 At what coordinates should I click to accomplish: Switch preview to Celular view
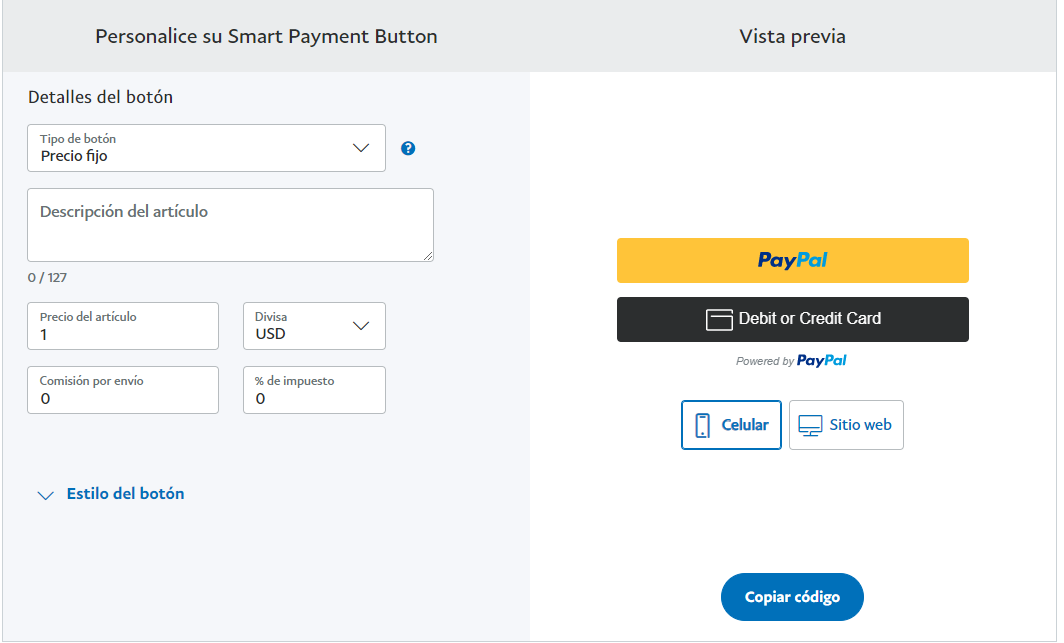click(732, 425)
